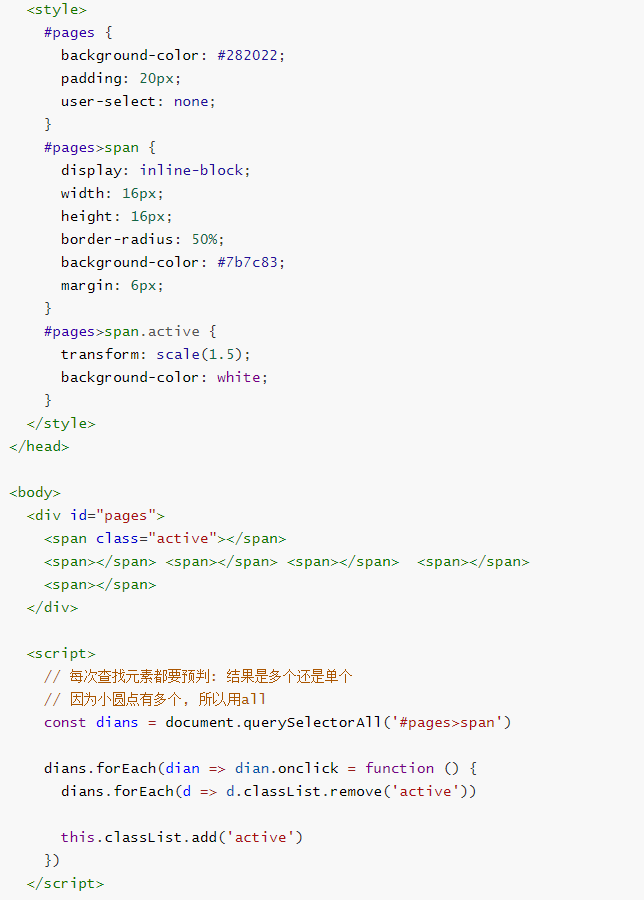
Task: Click the closing </head> tag
Action: click(40, 446)
